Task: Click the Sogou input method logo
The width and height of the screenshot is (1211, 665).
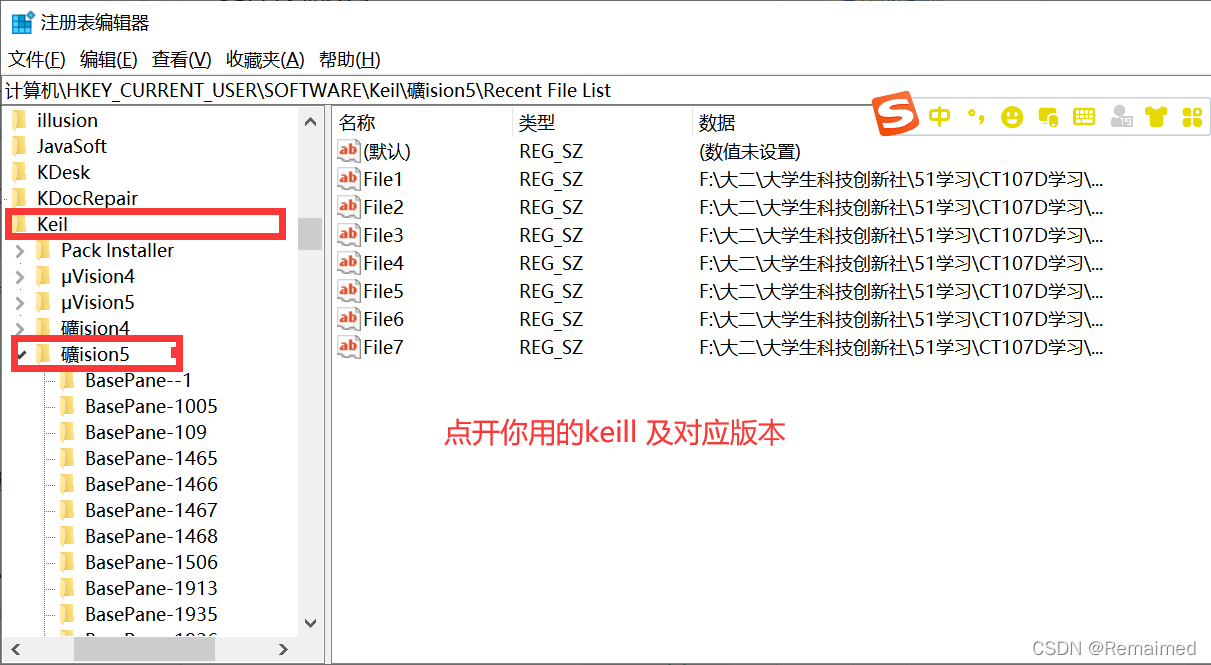Action: coord(896,115)
